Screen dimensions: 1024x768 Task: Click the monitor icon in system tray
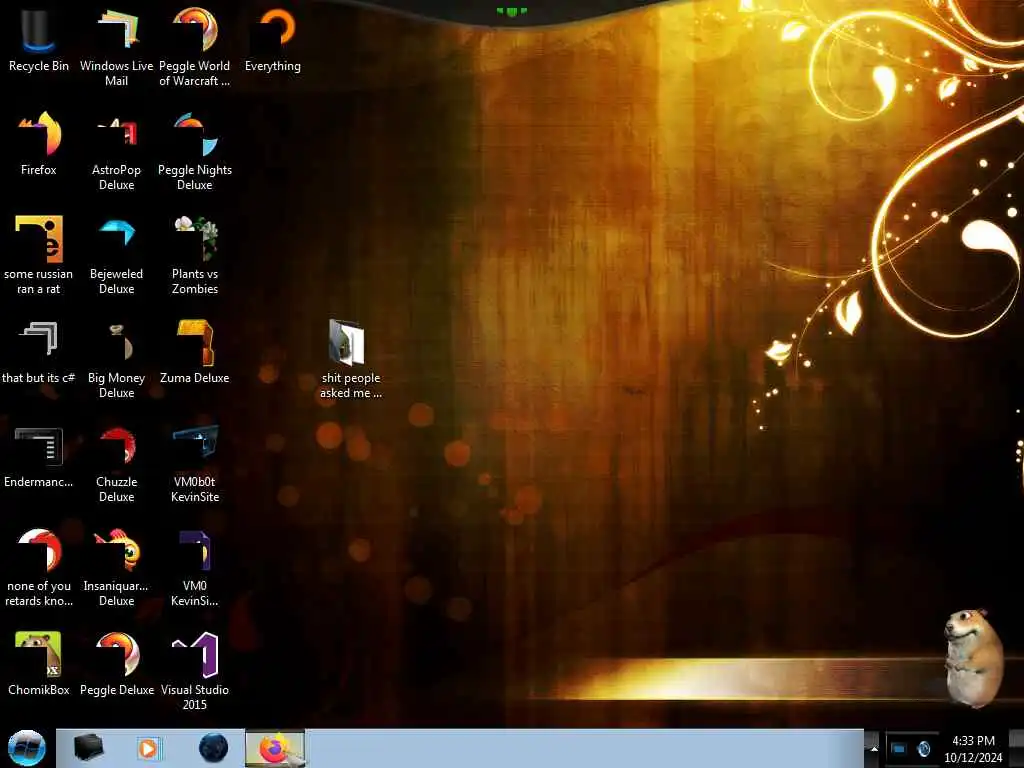click(x=899, y=748)
